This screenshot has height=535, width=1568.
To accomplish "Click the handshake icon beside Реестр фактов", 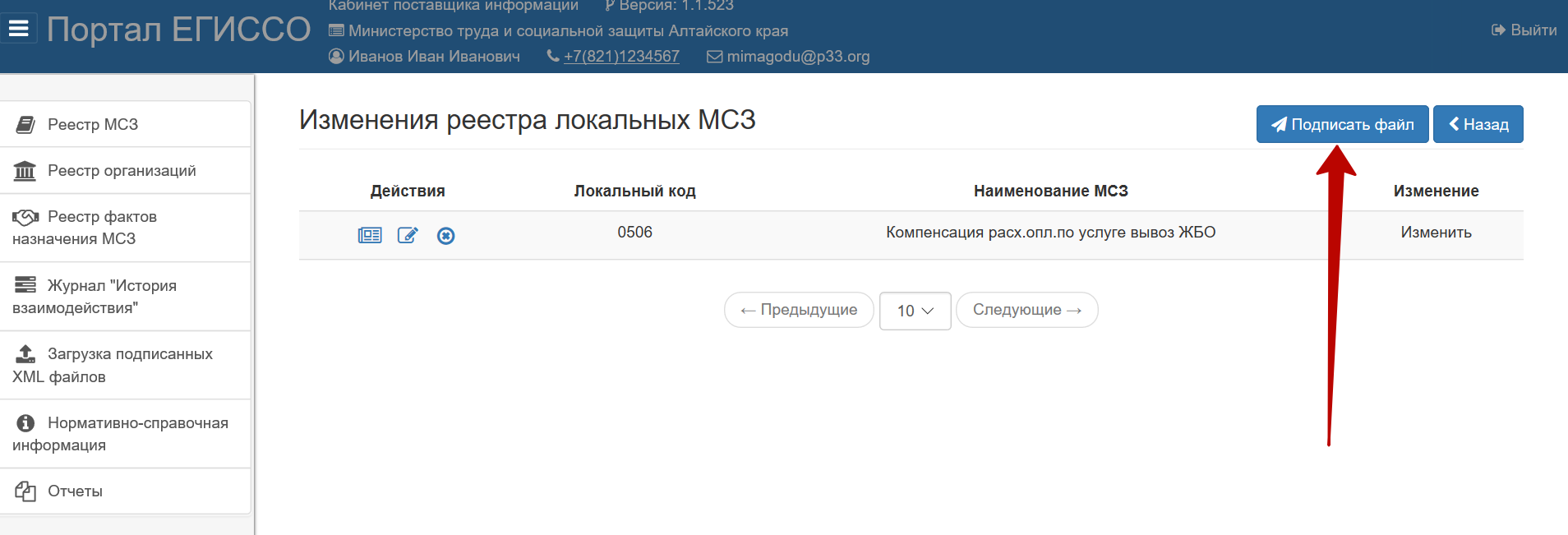I will tap(25, 217).
